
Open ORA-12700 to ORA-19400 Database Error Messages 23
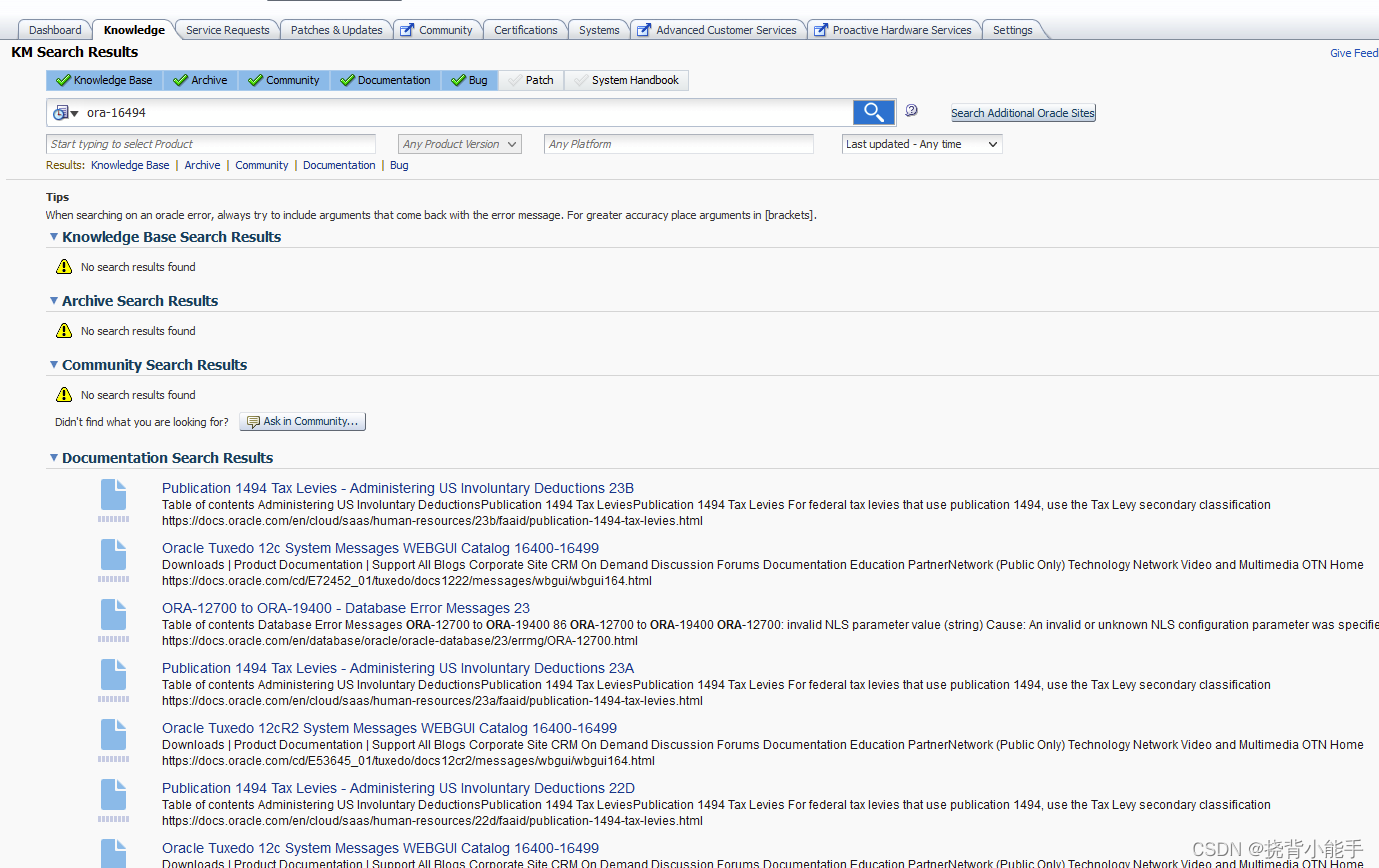pyautogui.click(x=346, y=608)
